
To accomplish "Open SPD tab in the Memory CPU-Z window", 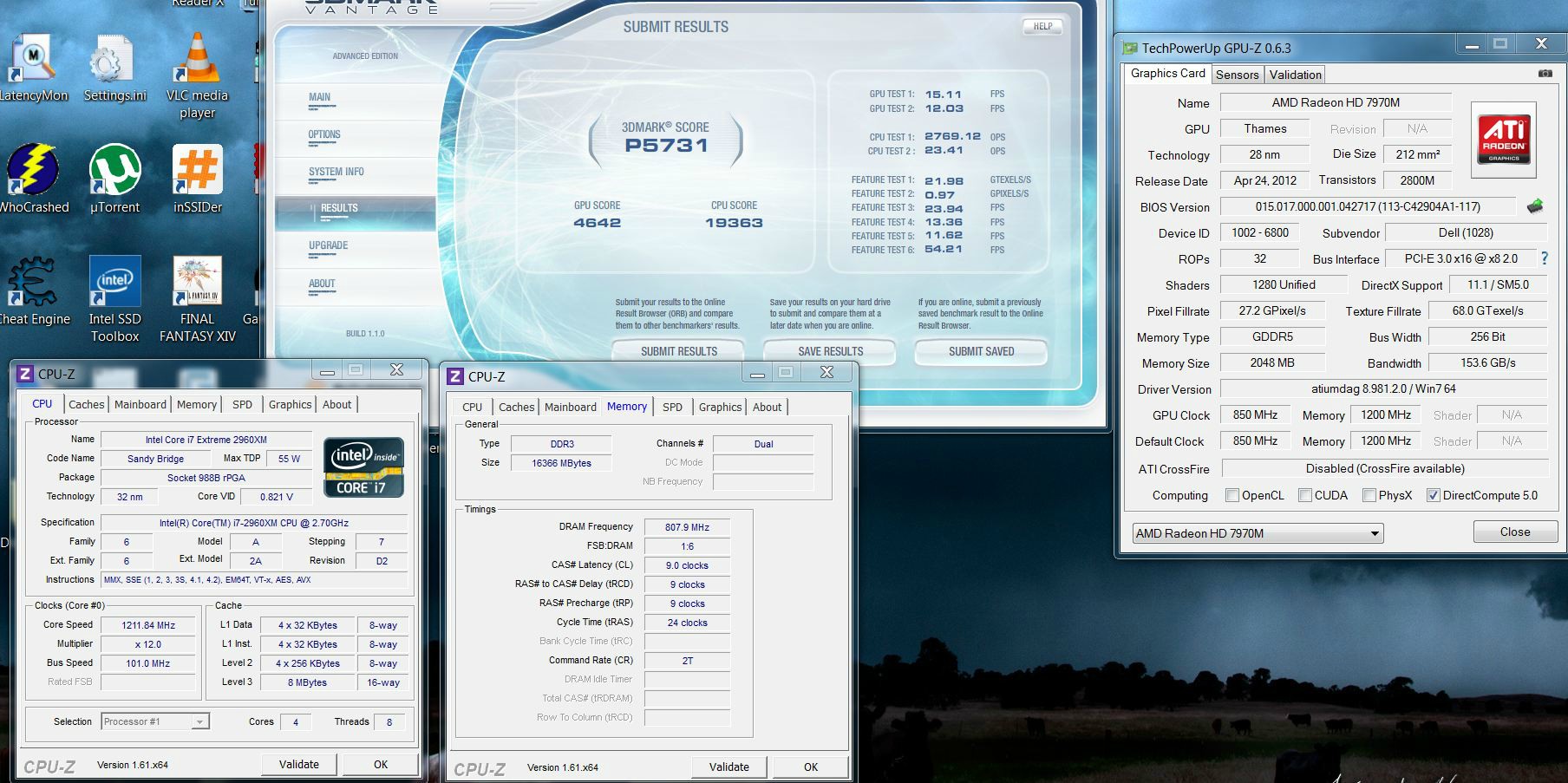I will click(x=672, y=407).
